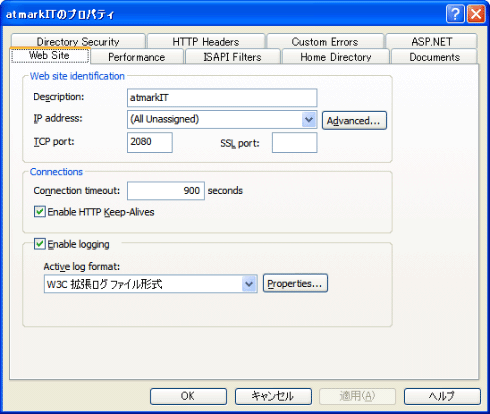
Task: Switch to the Performance tab
Action: [x=137, y=57]
